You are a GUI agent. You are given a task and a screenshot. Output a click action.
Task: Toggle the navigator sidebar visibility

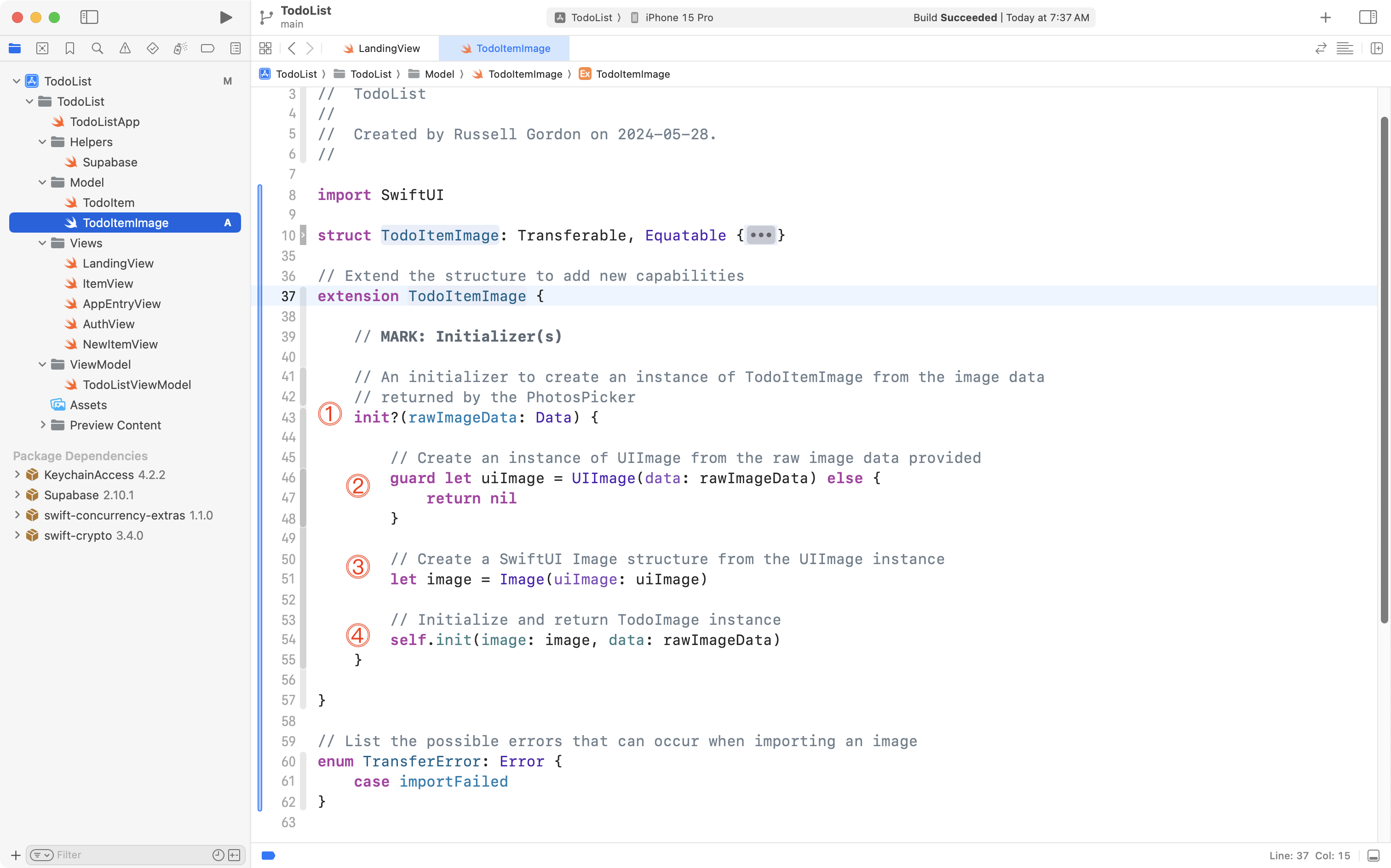(90, 17)
